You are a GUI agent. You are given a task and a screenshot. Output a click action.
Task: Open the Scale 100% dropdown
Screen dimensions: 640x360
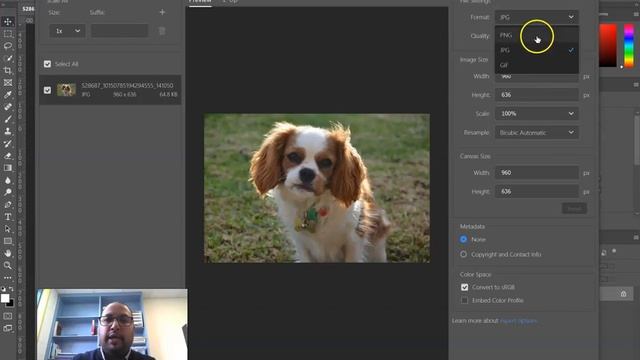(x=537, y=113)
